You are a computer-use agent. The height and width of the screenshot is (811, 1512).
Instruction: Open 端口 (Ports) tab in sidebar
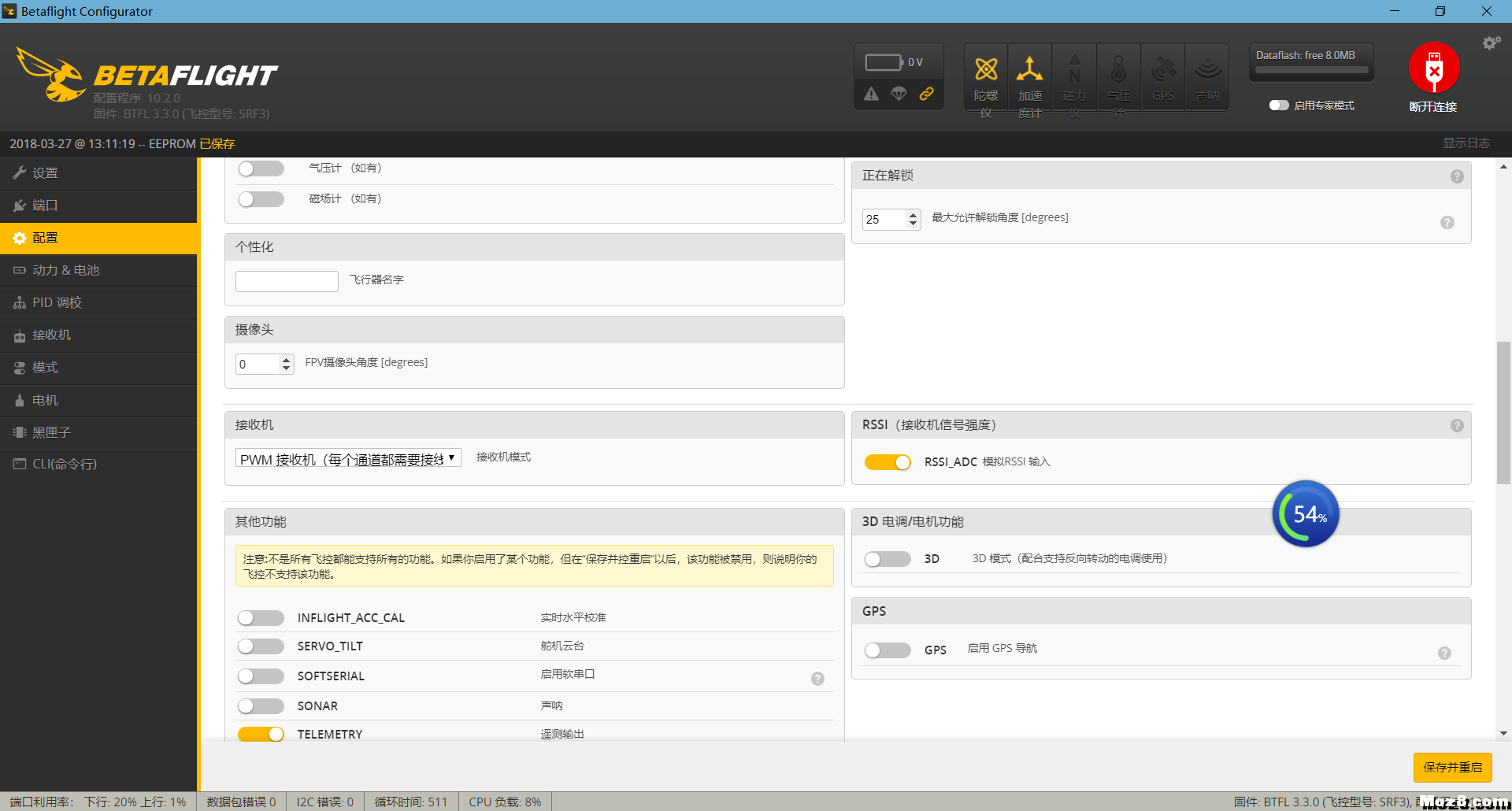pyautogui.click(x=98, y=206)
